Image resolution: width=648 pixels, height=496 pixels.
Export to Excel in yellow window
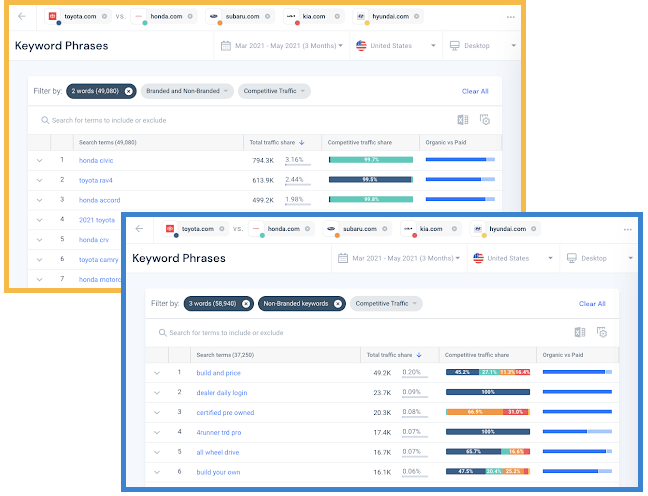[463, 120]
